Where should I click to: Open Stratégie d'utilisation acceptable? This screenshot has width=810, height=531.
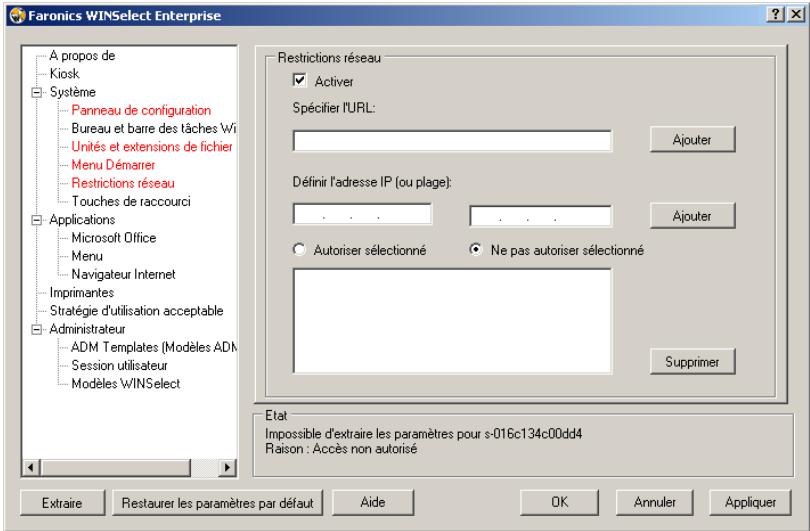[x=136, y=311]
